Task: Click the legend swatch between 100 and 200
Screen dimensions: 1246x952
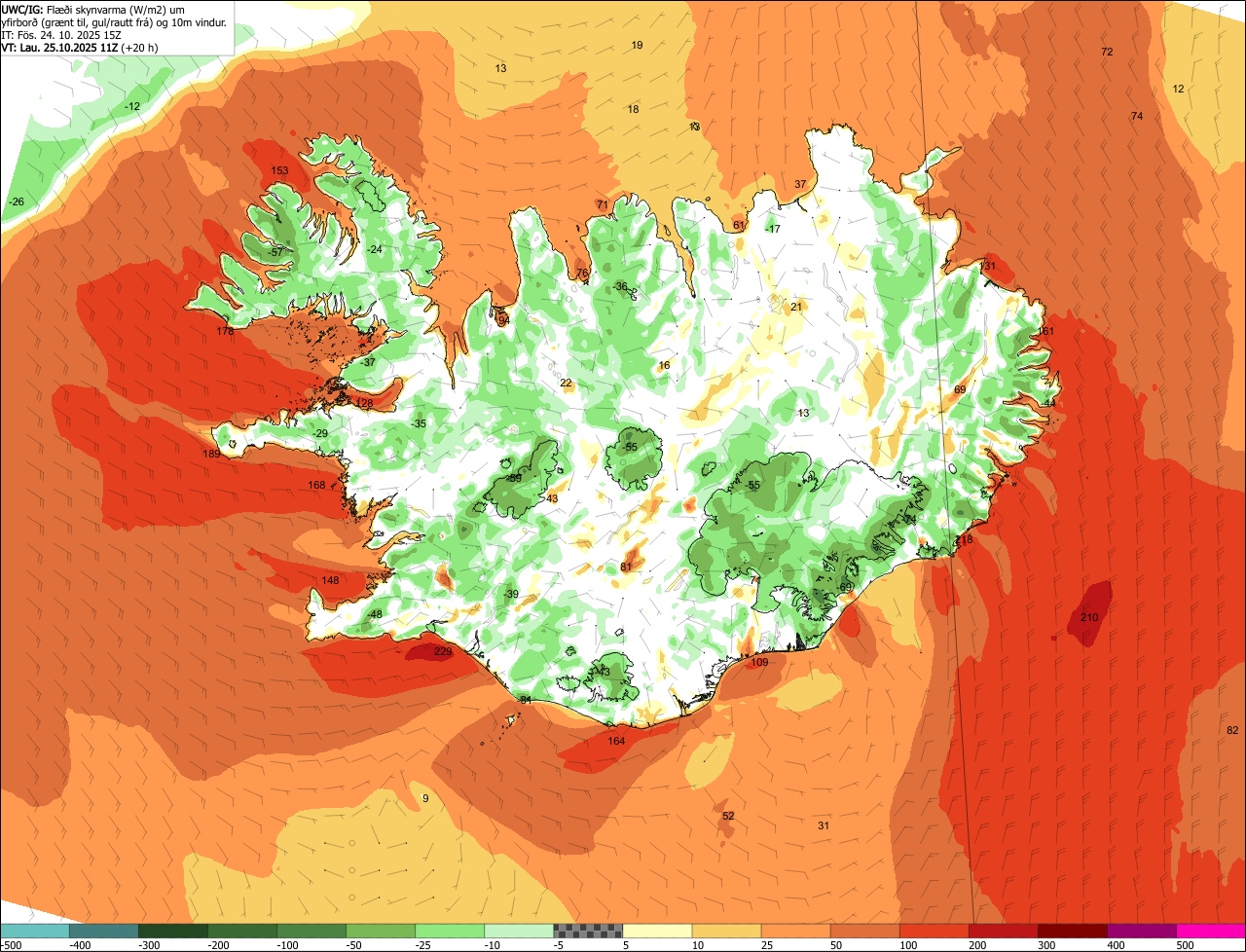Action: coord(934,932)
